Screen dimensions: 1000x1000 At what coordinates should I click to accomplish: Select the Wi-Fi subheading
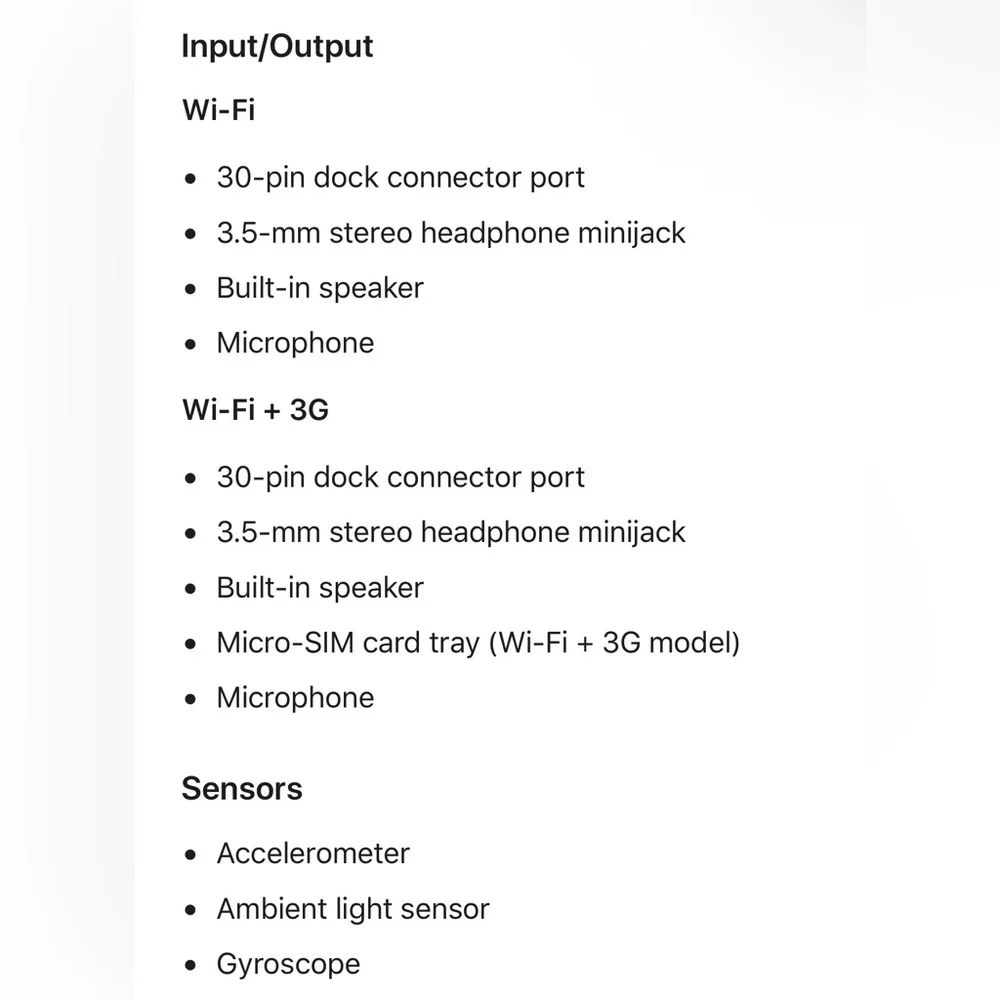pos(219,110)
